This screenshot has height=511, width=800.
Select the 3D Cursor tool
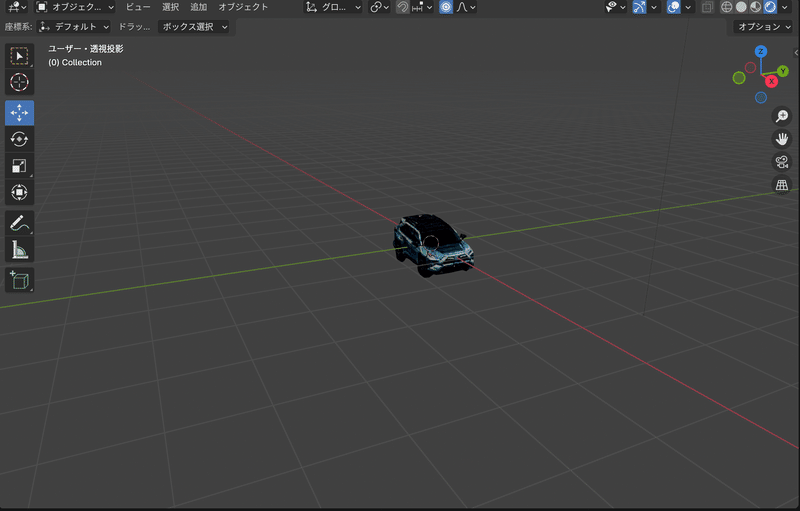coord(19,82)
